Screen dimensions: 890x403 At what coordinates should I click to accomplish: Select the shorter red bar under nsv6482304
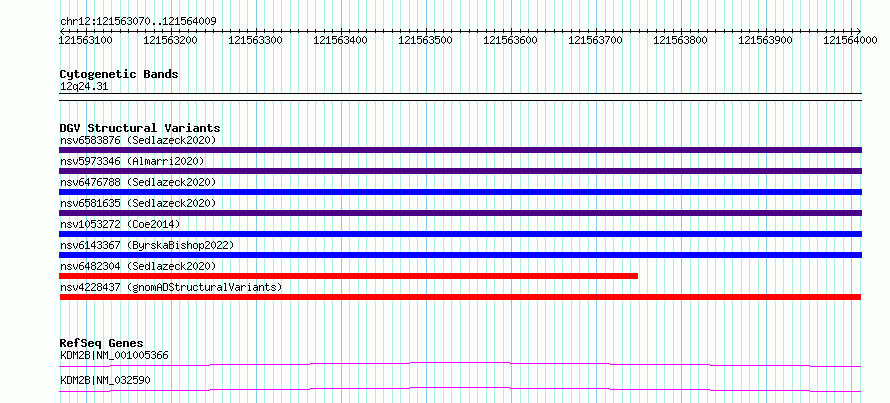(349, 276)
